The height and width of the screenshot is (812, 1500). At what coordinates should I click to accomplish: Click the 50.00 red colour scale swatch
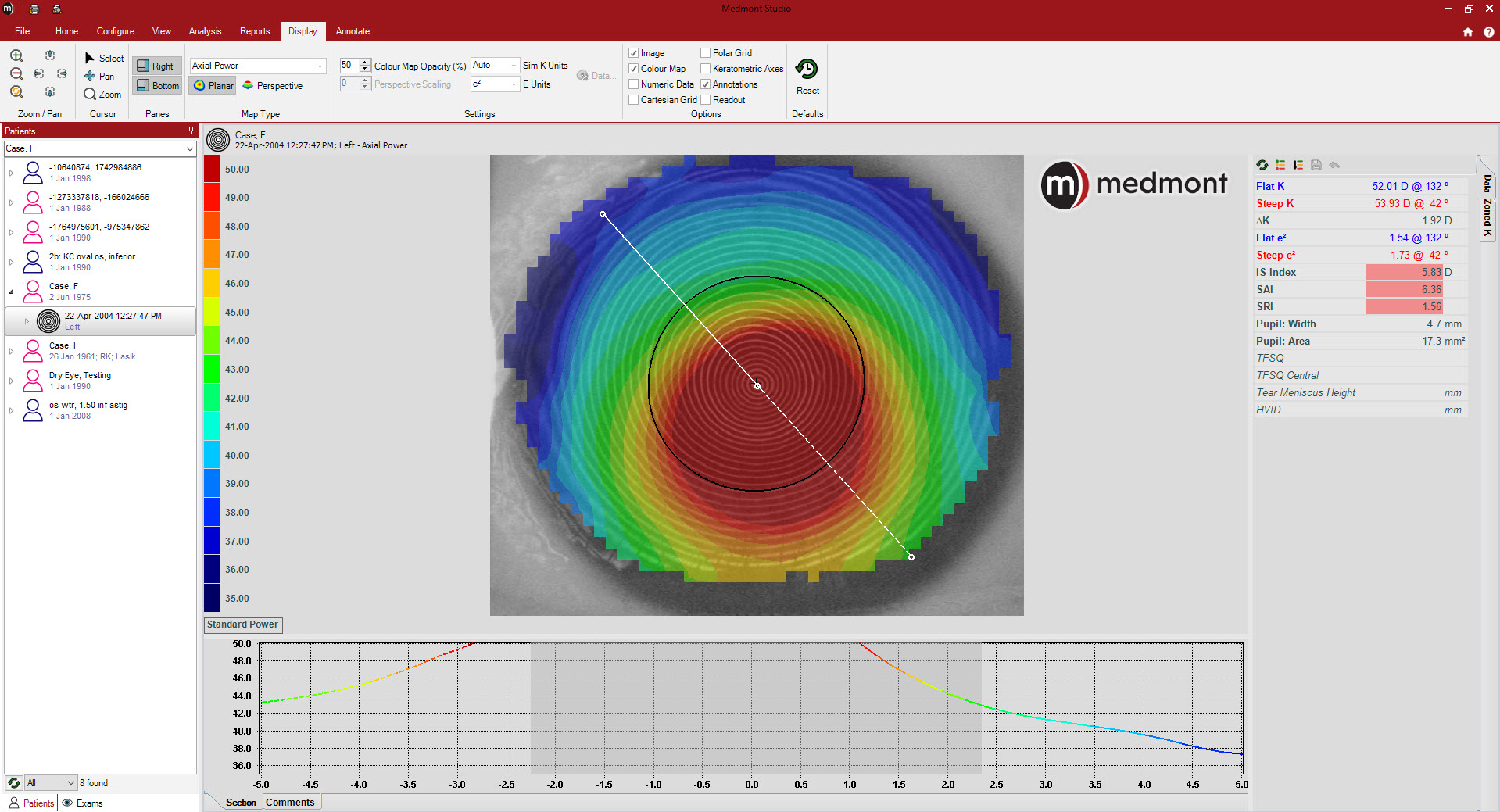[x=212, y=169]
